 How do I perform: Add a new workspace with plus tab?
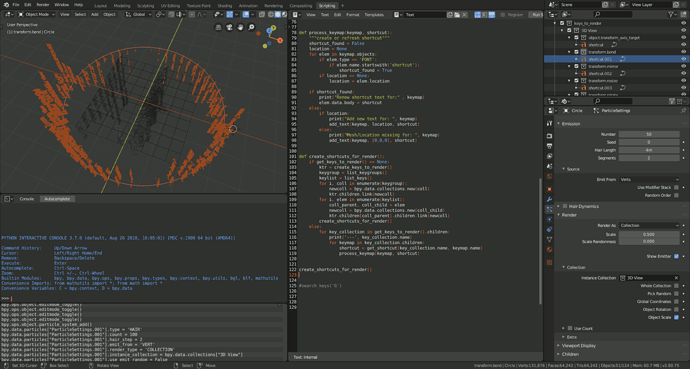(343, 6)
